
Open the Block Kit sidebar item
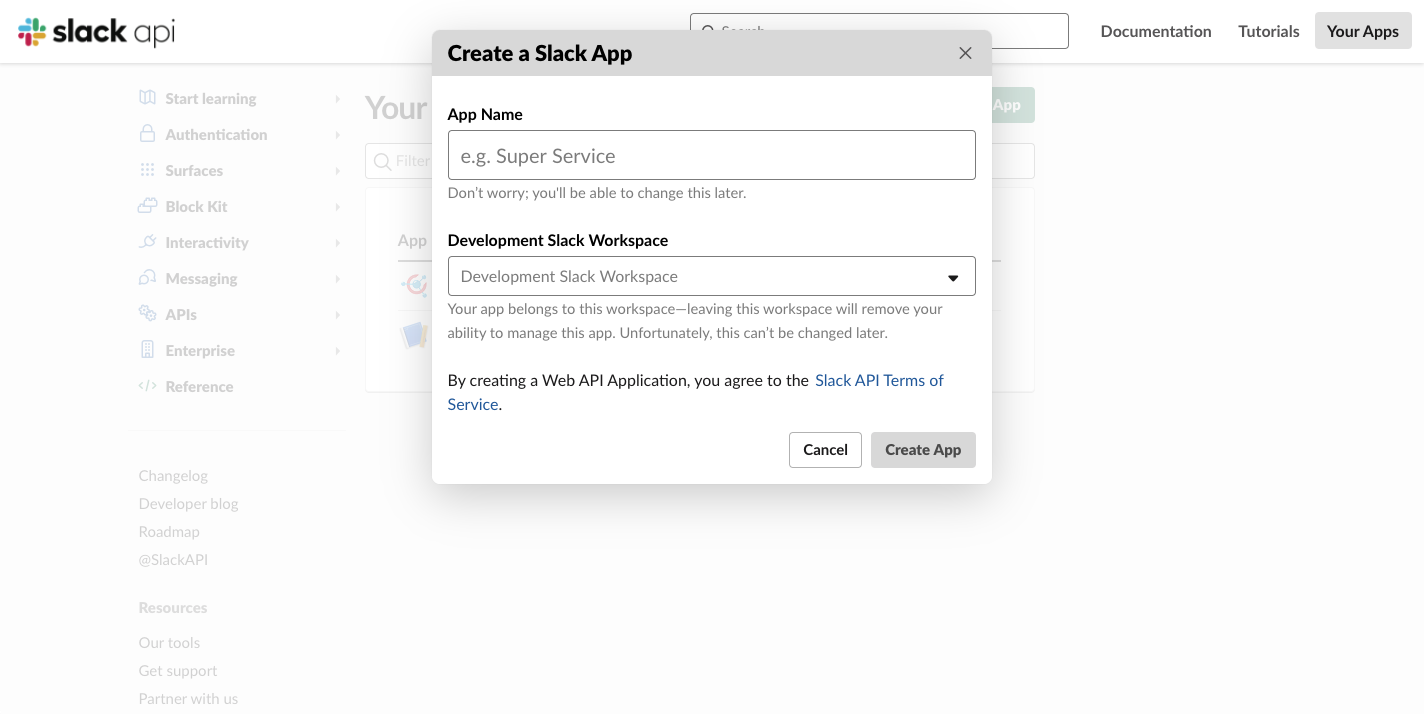[196, 206]
